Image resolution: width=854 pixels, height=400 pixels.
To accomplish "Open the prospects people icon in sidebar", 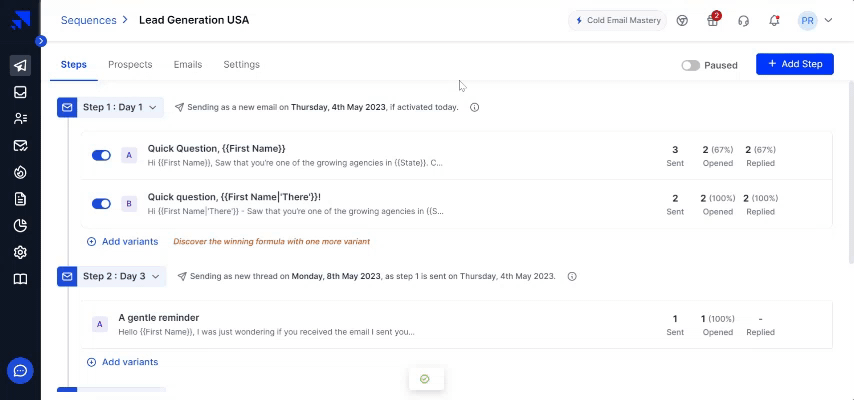I will tap(20, 119).
